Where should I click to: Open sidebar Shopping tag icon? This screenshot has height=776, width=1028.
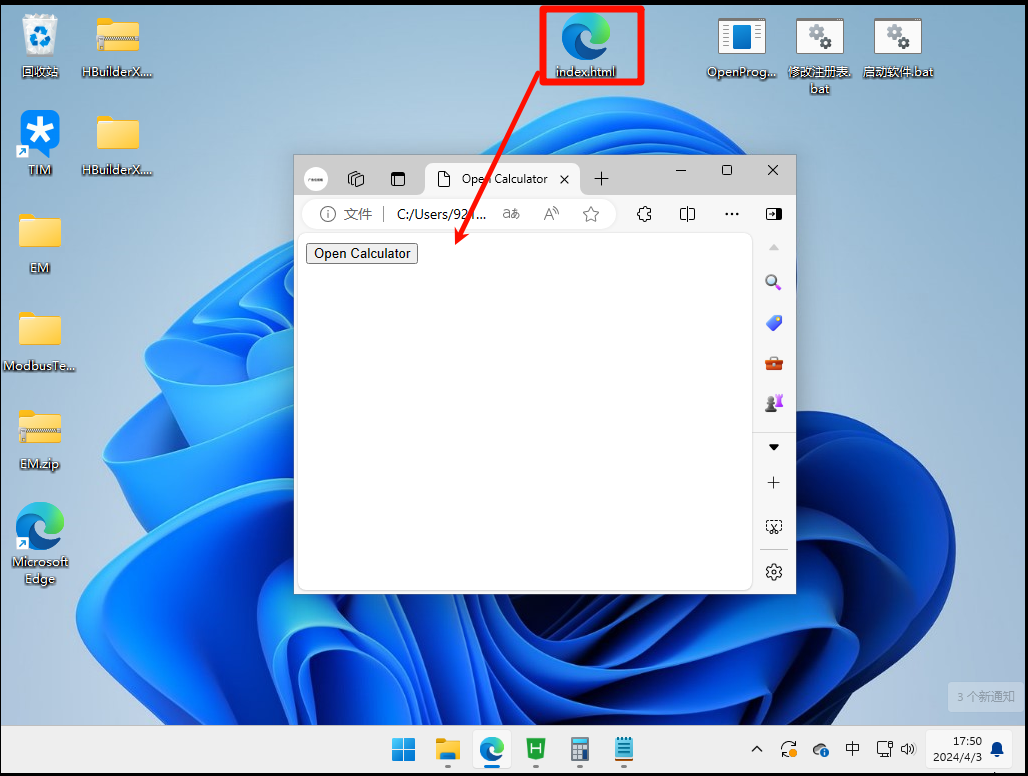point(774,323)
